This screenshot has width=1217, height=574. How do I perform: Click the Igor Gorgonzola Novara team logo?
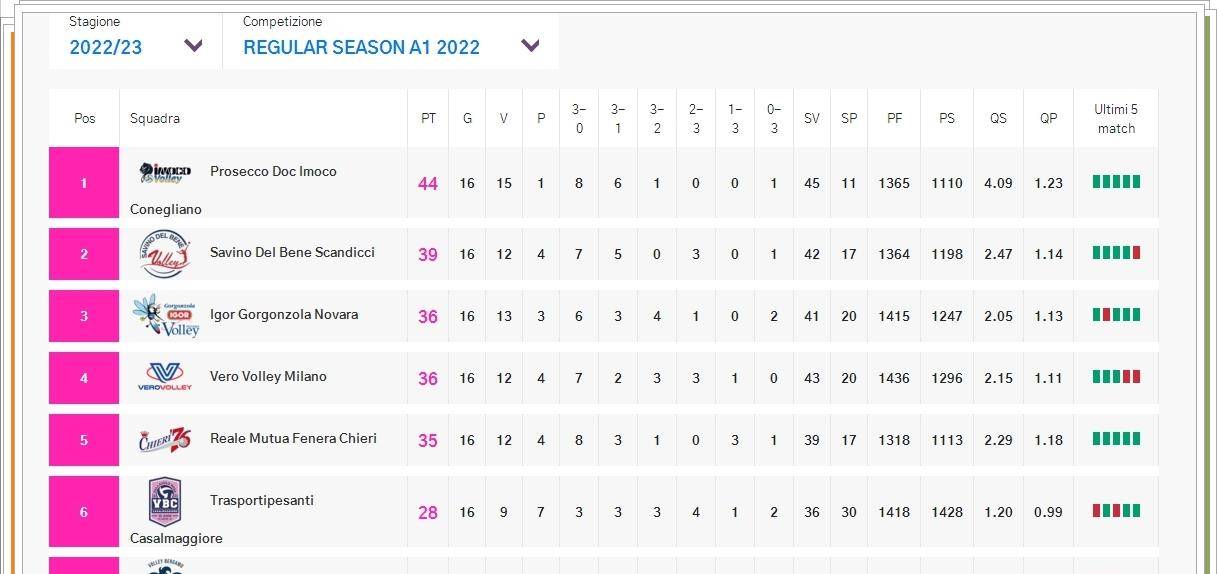pos(165,316)
